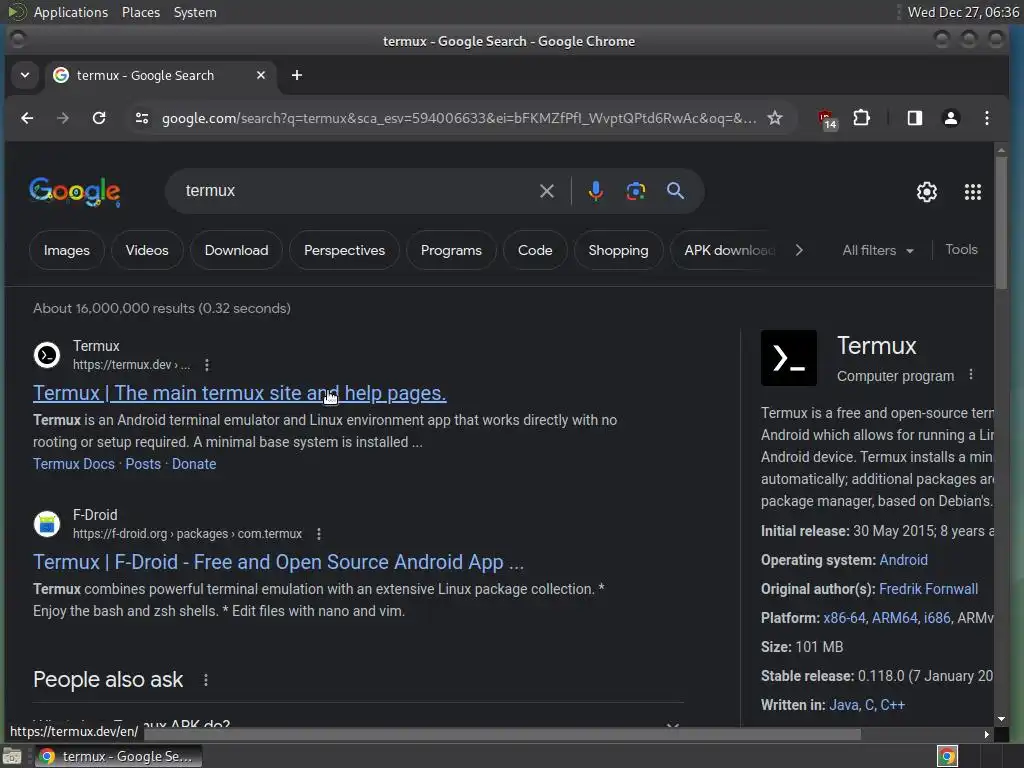Open options dots for Termux.dev result

tap(207, 365)
